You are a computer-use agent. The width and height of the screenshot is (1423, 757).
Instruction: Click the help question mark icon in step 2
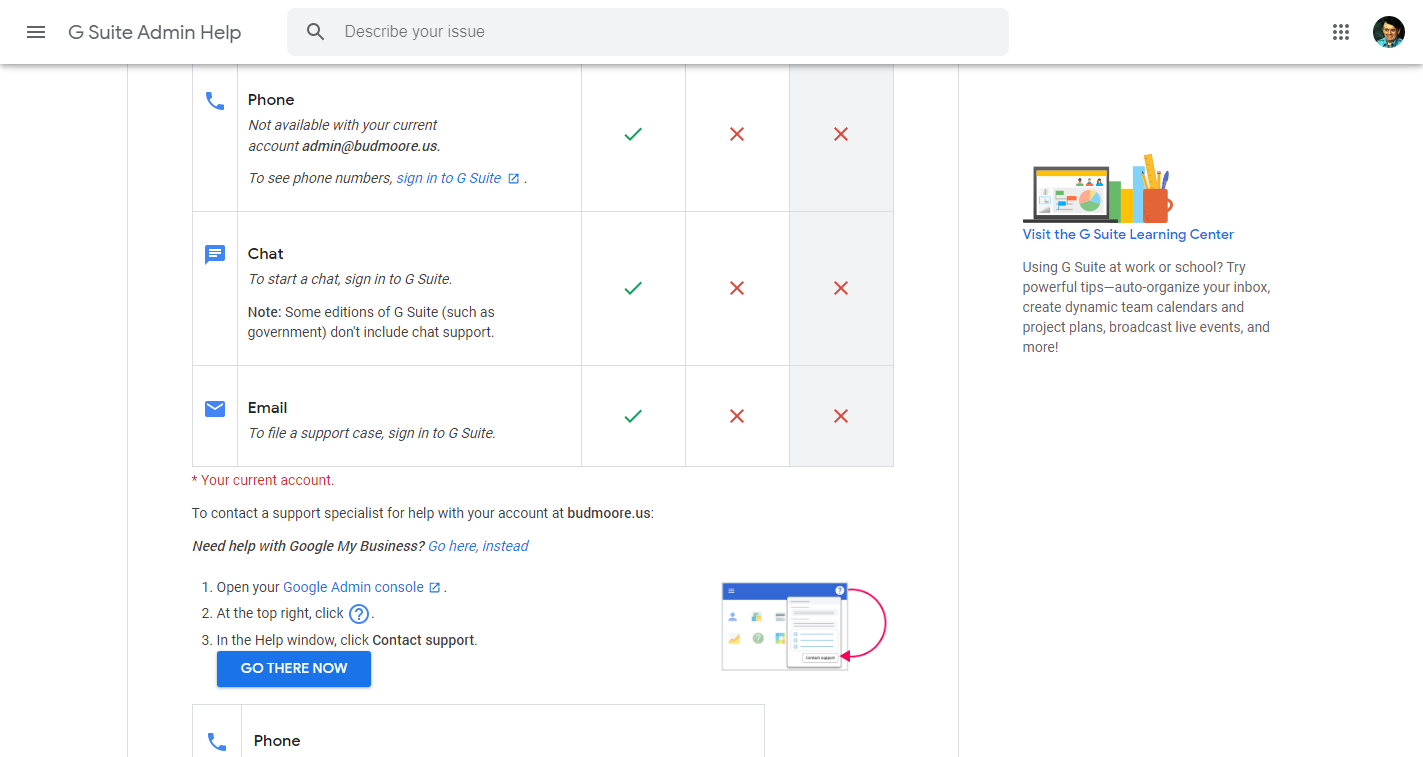click(x=359, y=614)
